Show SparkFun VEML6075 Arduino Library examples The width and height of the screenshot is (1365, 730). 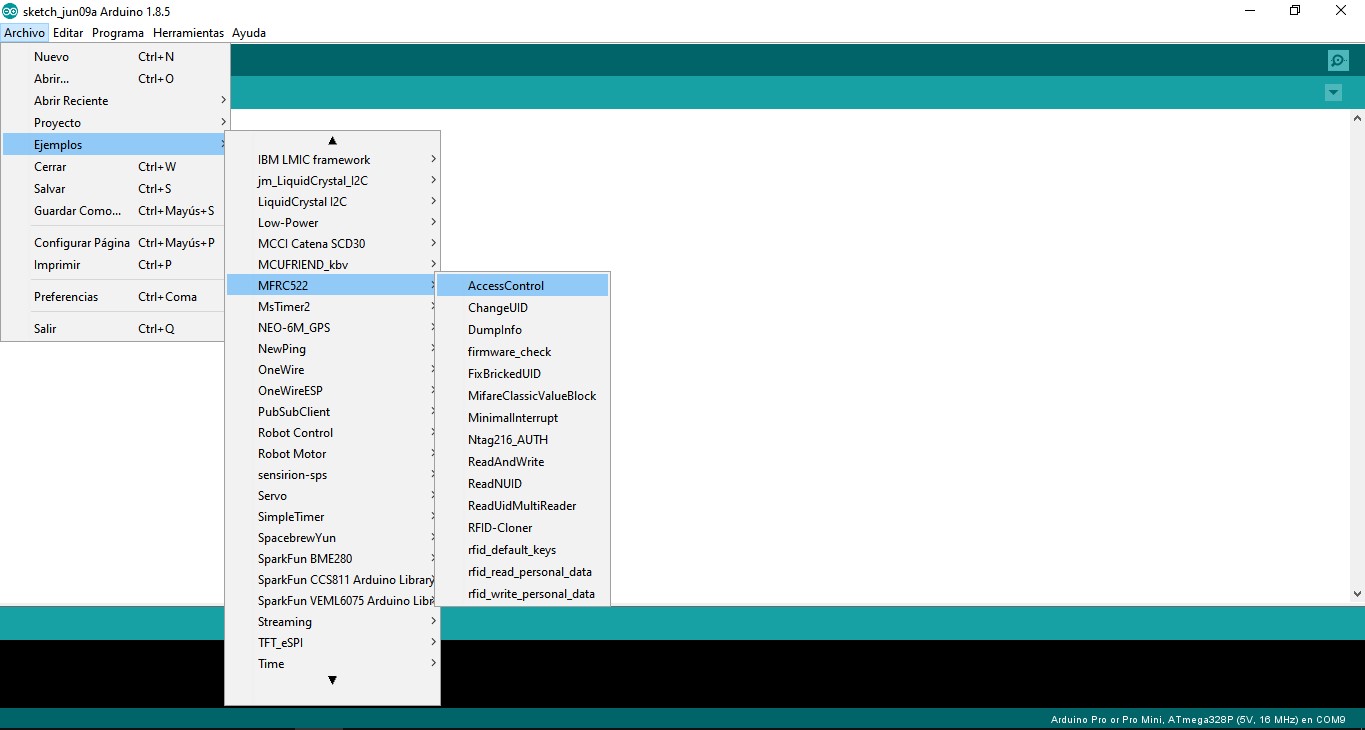[332, 601]
